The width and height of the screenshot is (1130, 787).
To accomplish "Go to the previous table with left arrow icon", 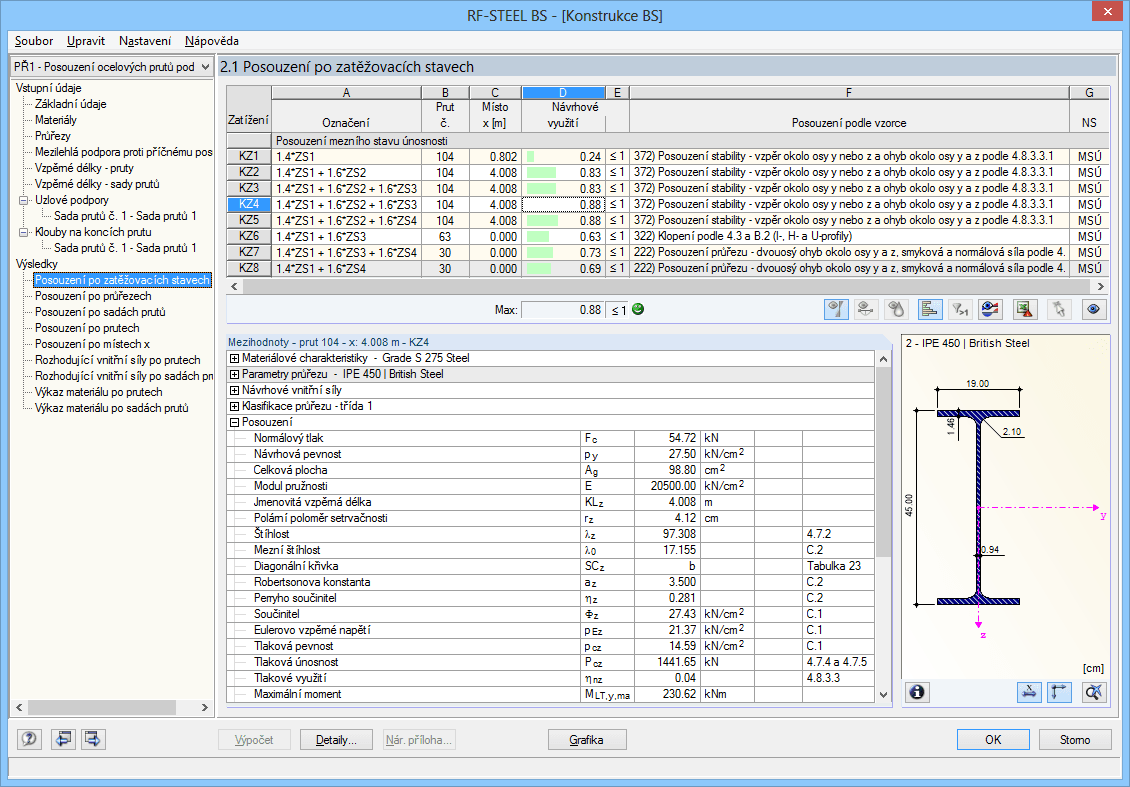I will (x=63, y=740).
